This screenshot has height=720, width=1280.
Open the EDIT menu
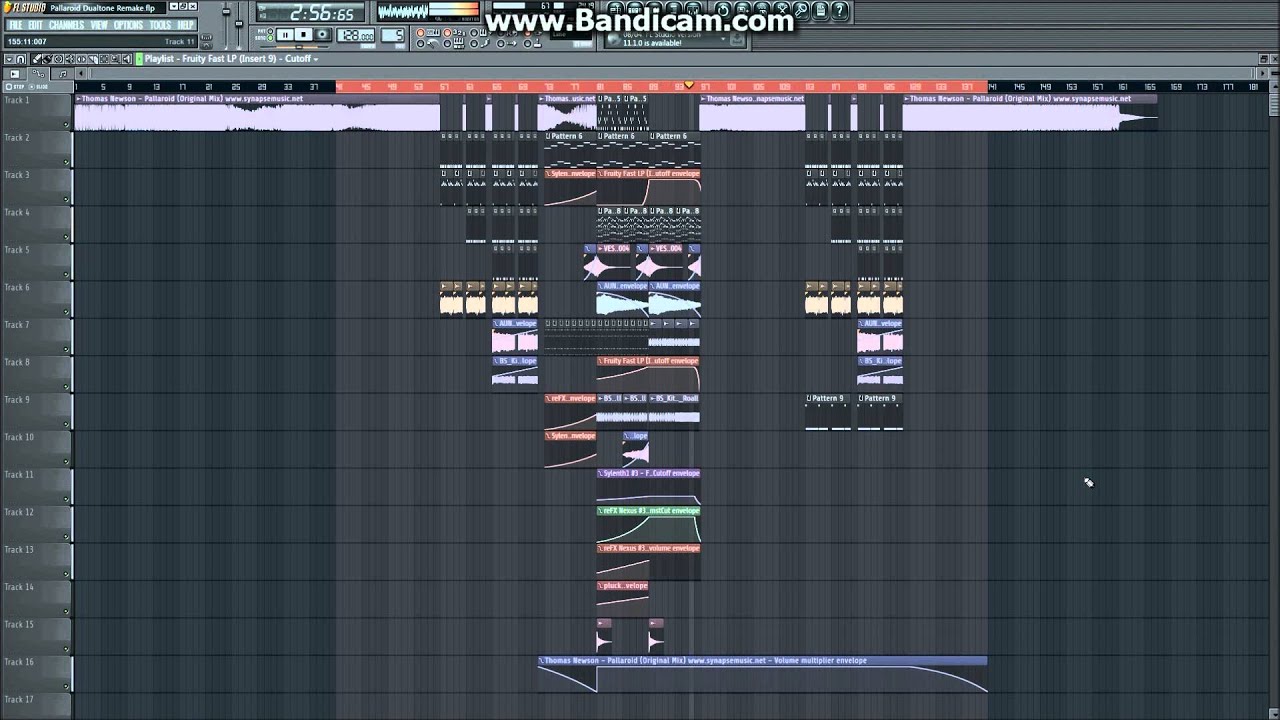click(x=35, y=25)
